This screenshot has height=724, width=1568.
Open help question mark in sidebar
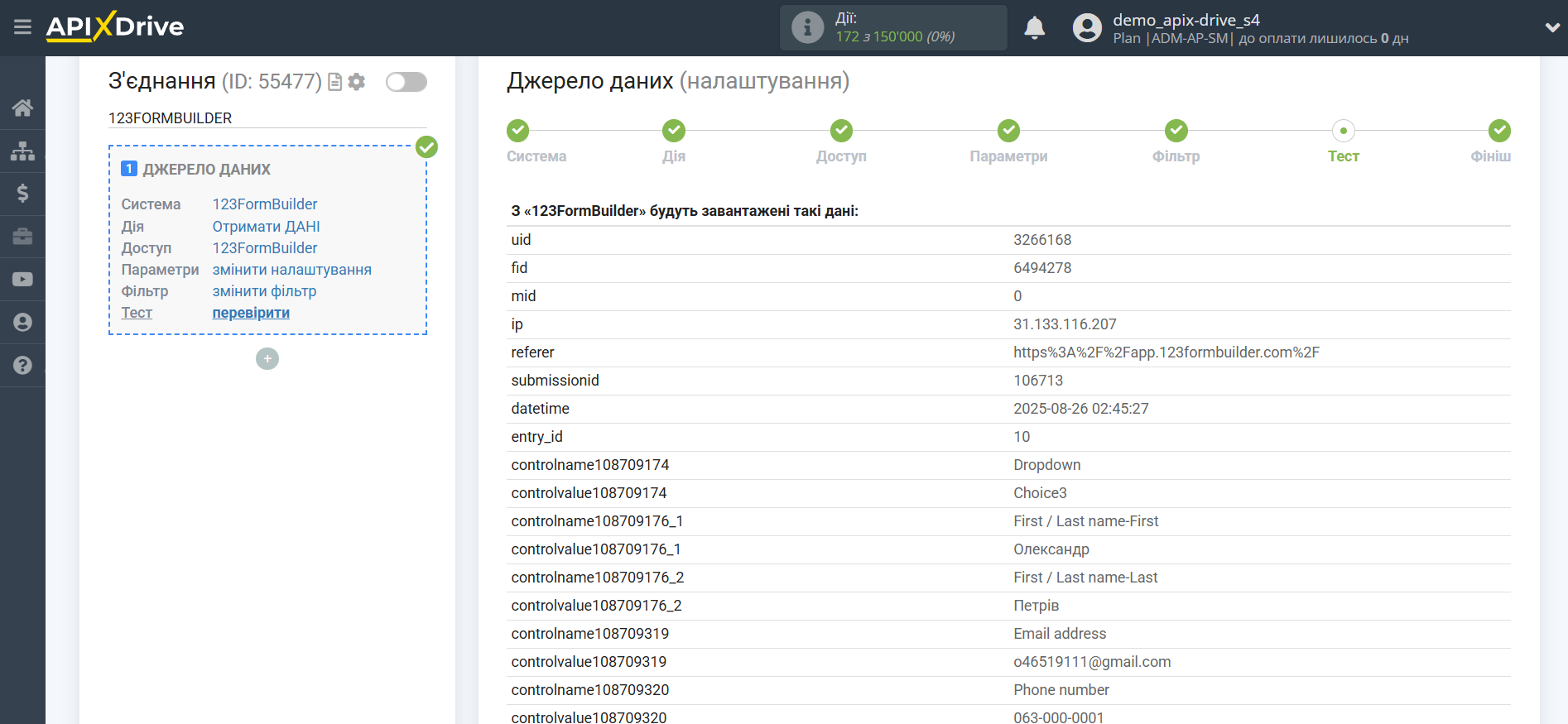coord(22,365)
